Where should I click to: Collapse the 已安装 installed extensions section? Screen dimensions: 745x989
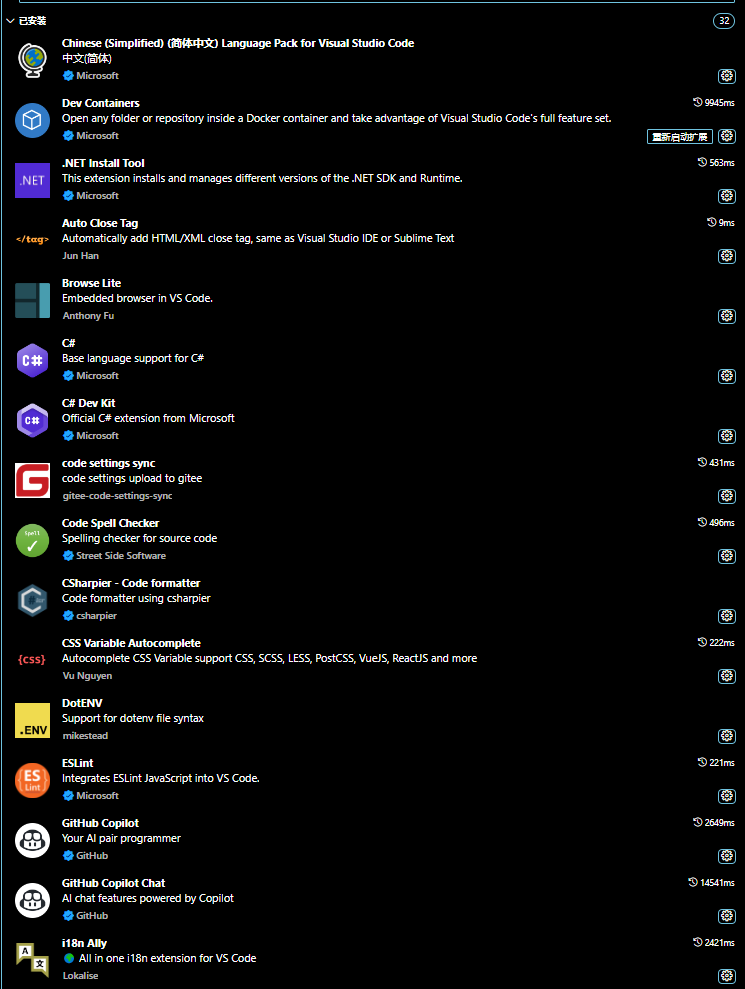click(x=11, y=21)
